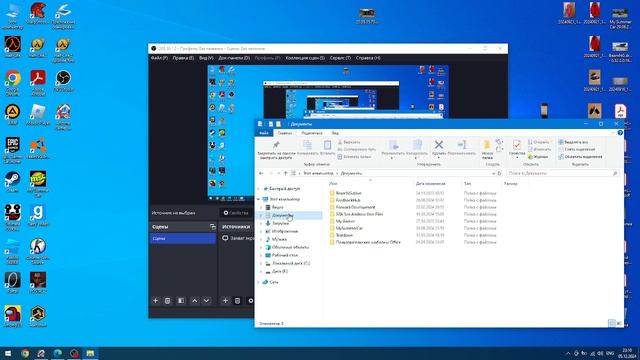The image size is (640, 360).
Task: Select the My Games folder in the Documents list
Action: pos(345,221)
